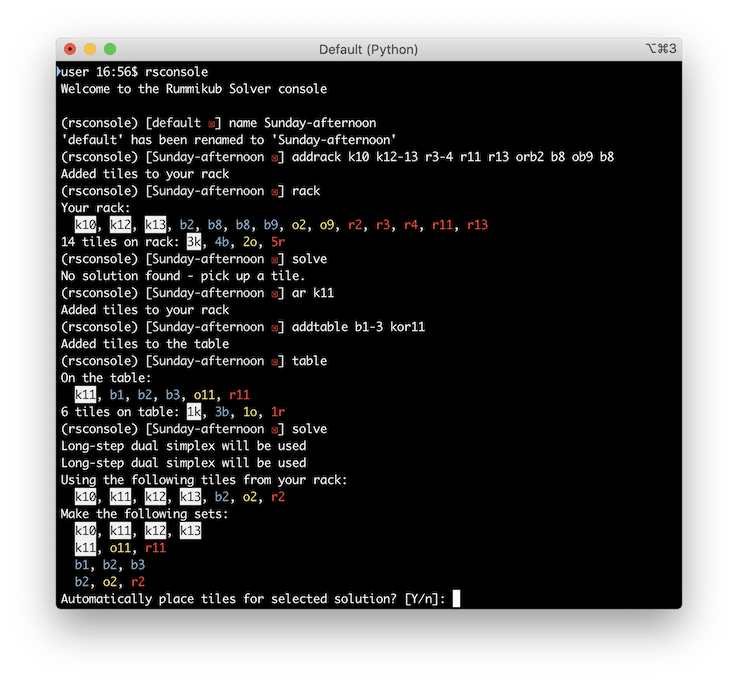The image size is (738, 683).
Task: Click the yellow 'o9' tile in the rack list
Action: 327,225
